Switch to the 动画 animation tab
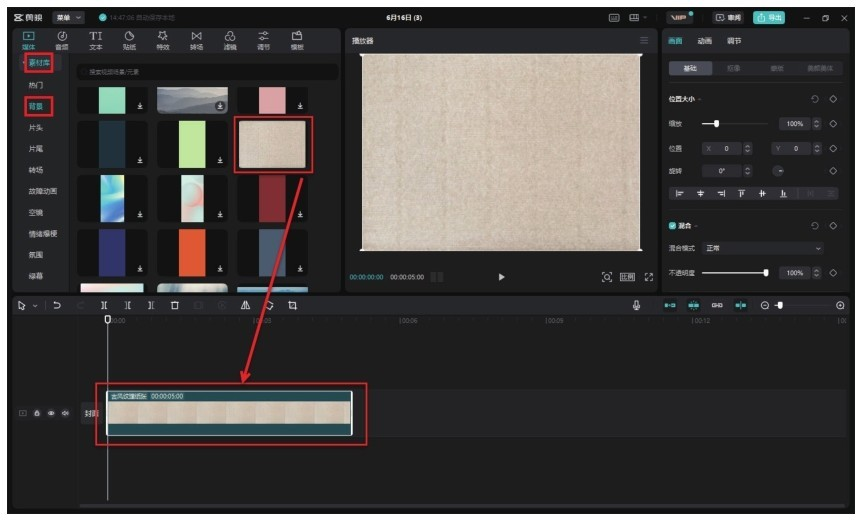Image resolution: width=861 pixels, height=520 pixels. click(705, 41)
